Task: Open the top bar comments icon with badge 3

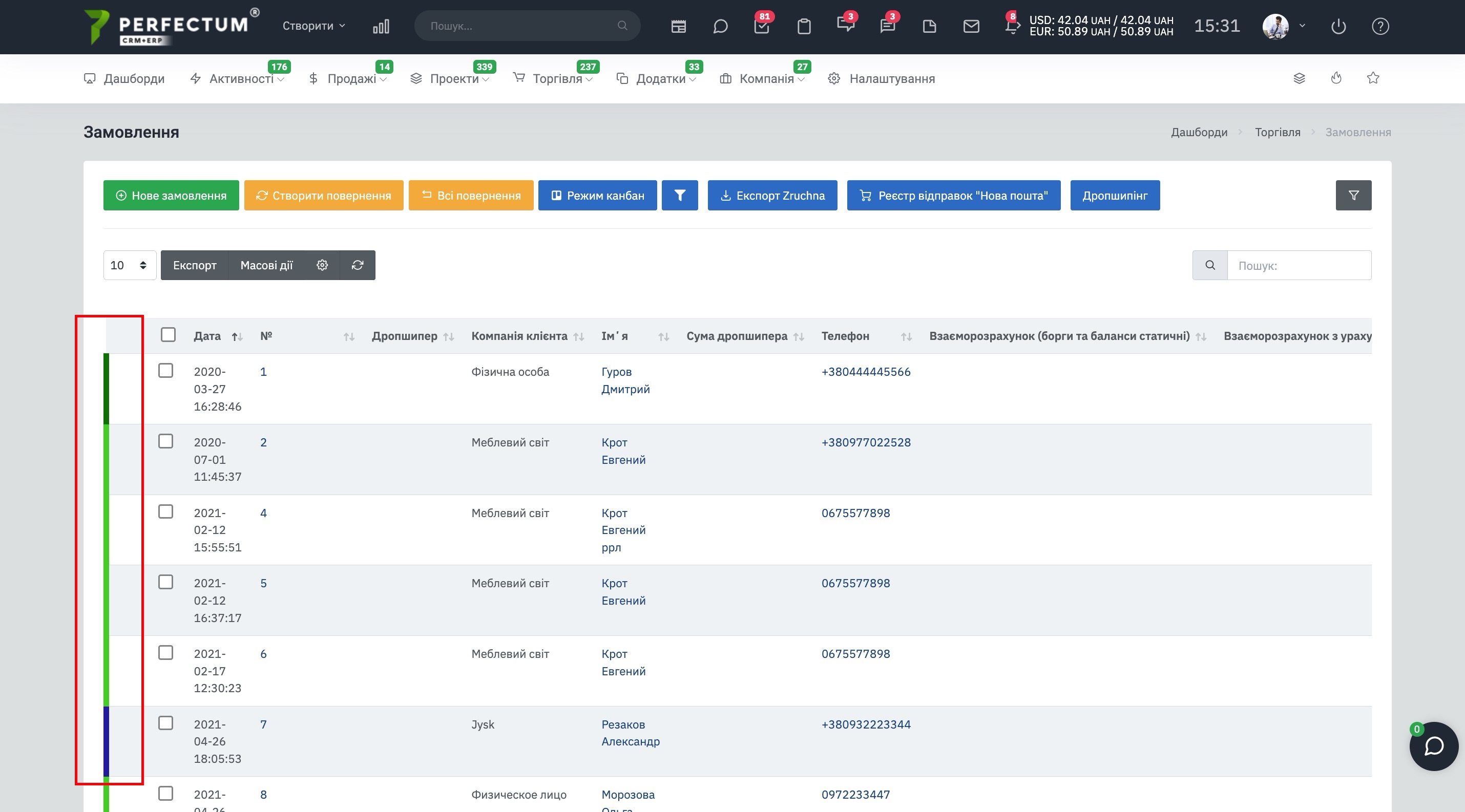Action: tap(846, 25)
